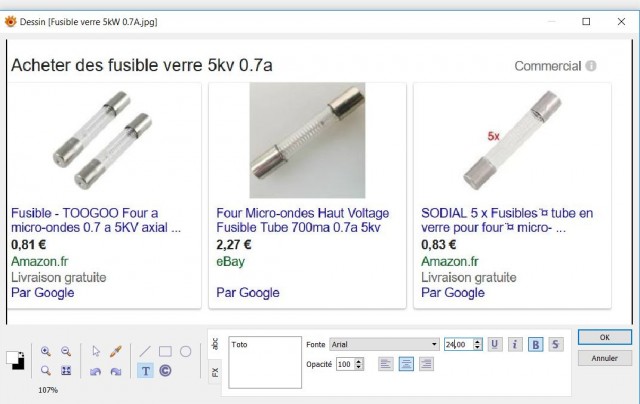Screen dimensions: 640x404
Task: Select the ellipse shape tool
Action: (x=185, y=351)
